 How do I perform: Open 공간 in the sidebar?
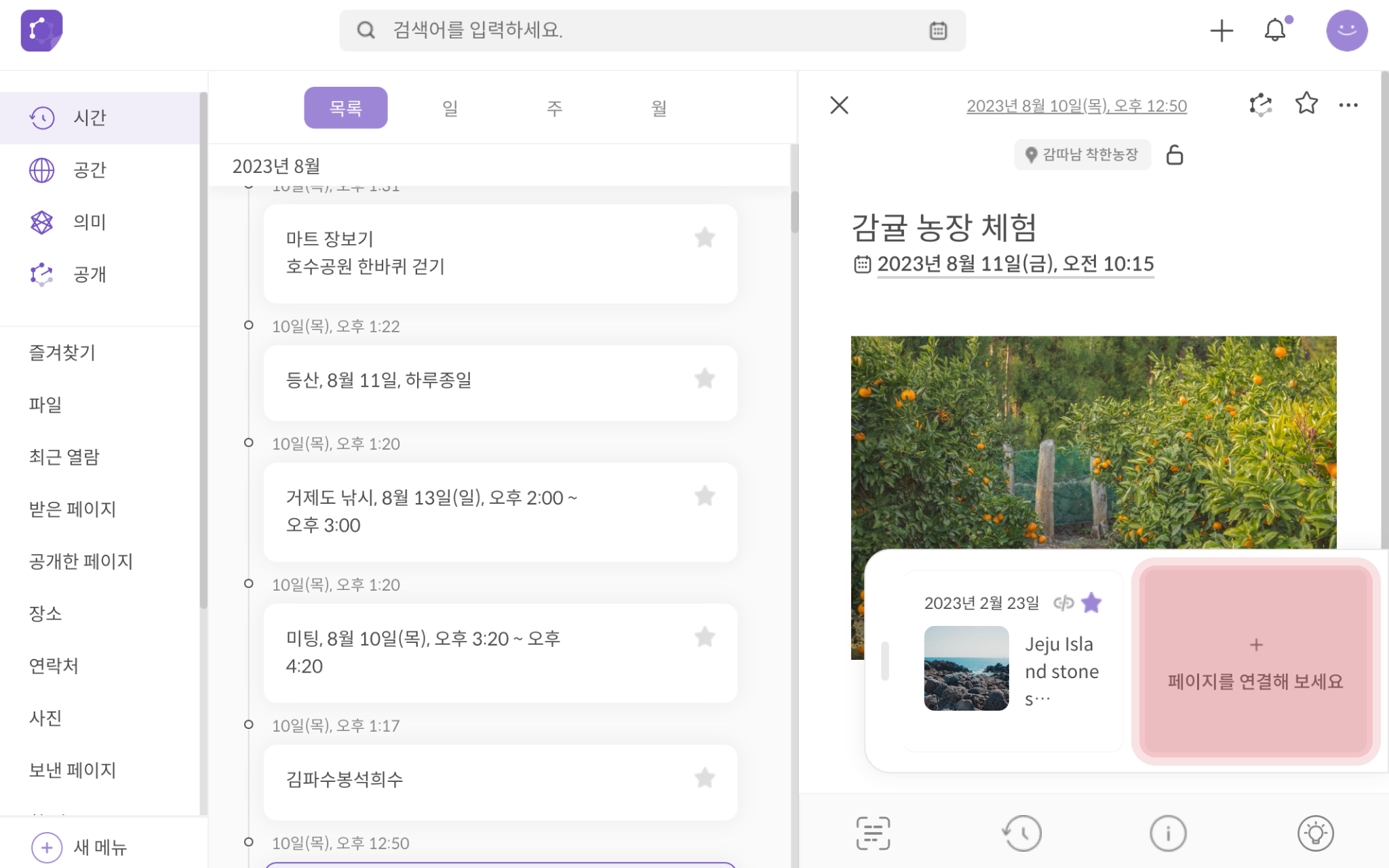click(100, 170)
